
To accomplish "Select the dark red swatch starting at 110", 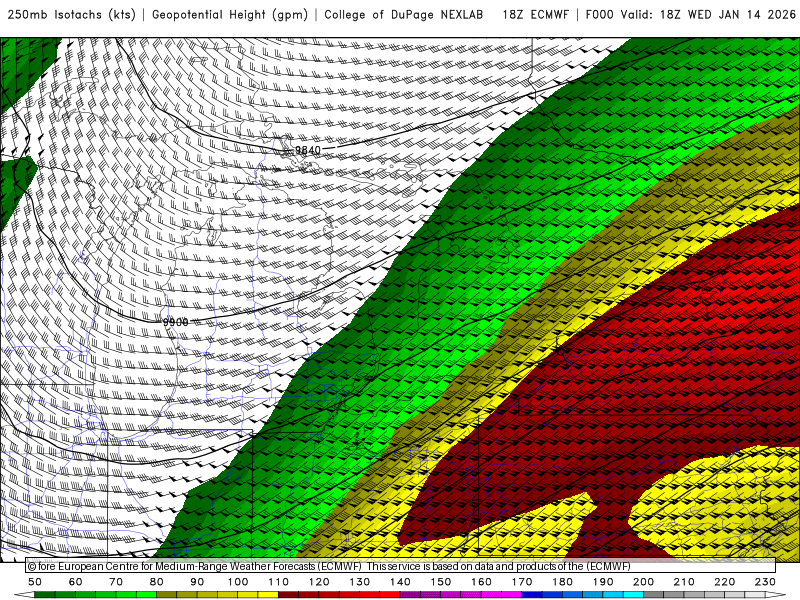I will [x=288, y=595].
